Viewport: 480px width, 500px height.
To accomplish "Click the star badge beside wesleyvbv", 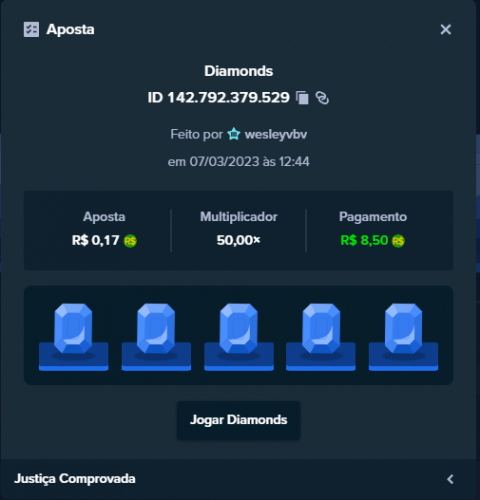I will [x=233, y=134].
